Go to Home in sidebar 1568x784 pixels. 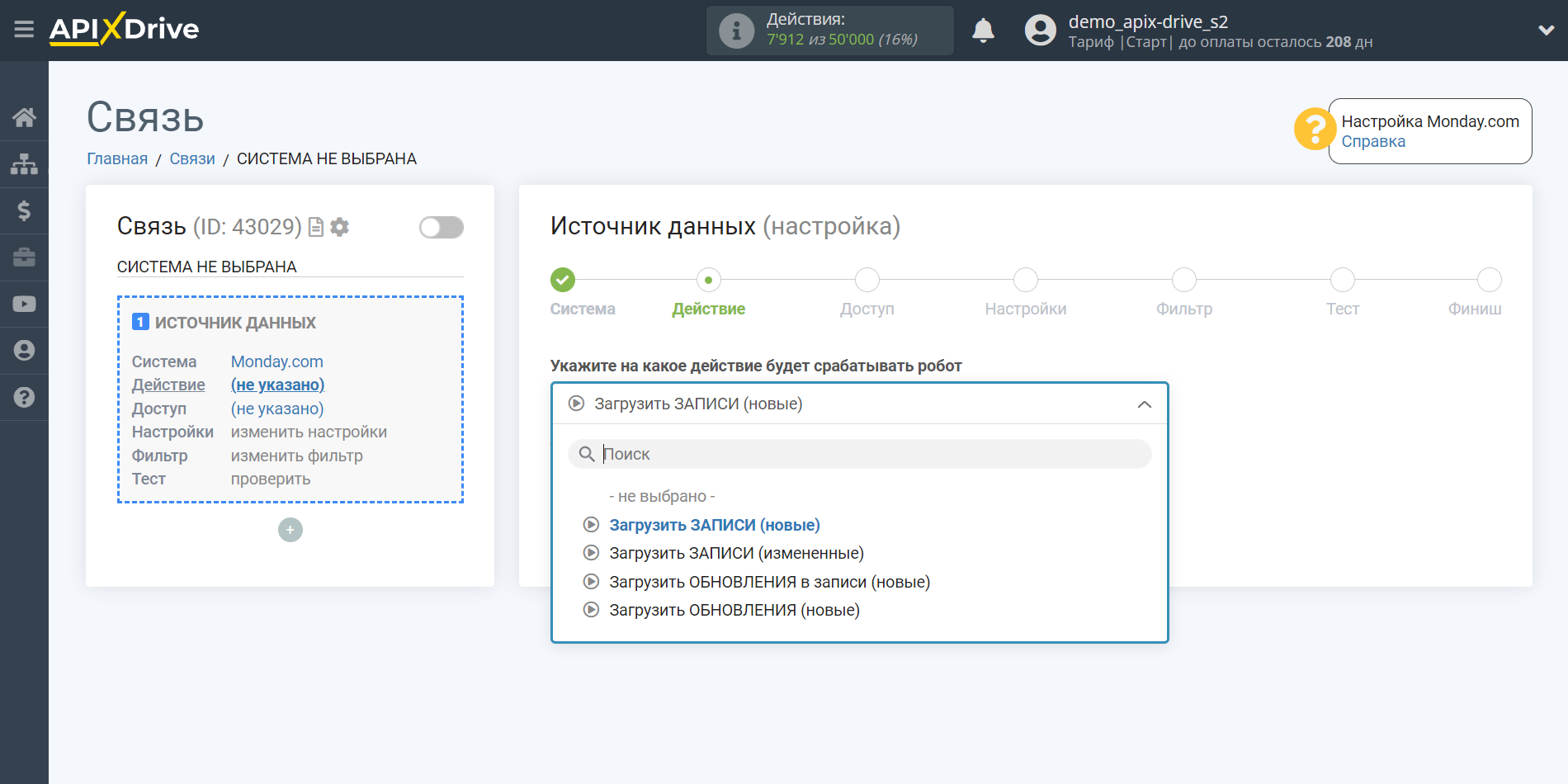pyautogui.click(x=24, y=117)
